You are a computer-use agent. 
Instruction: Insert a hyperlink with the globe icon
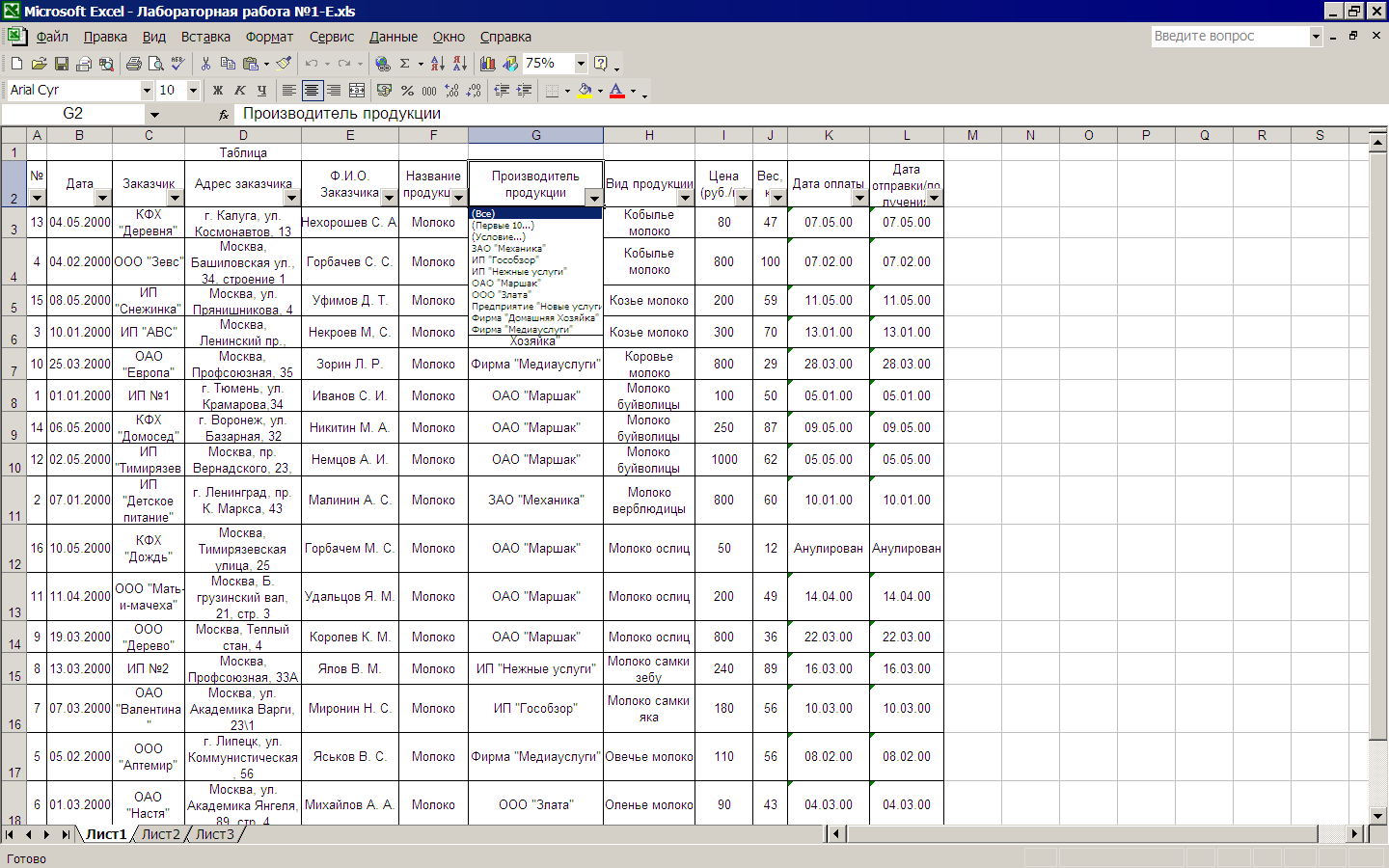383,64
